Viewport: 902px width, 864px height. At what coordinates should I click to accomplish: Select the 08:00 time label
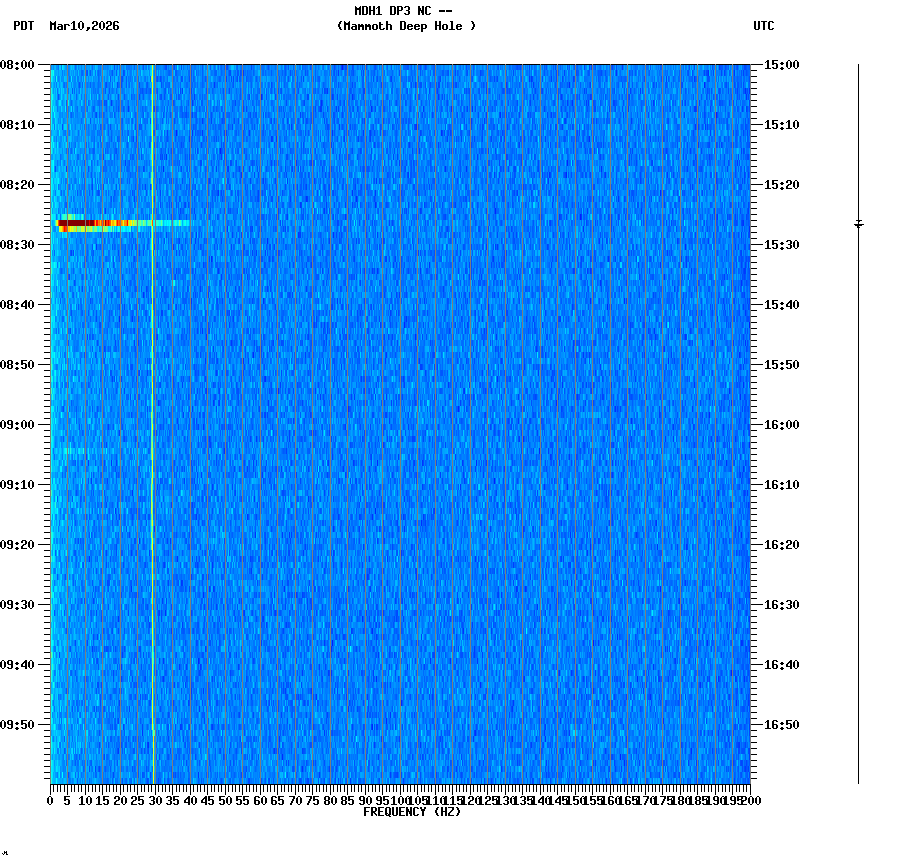[x=18, y=66]
